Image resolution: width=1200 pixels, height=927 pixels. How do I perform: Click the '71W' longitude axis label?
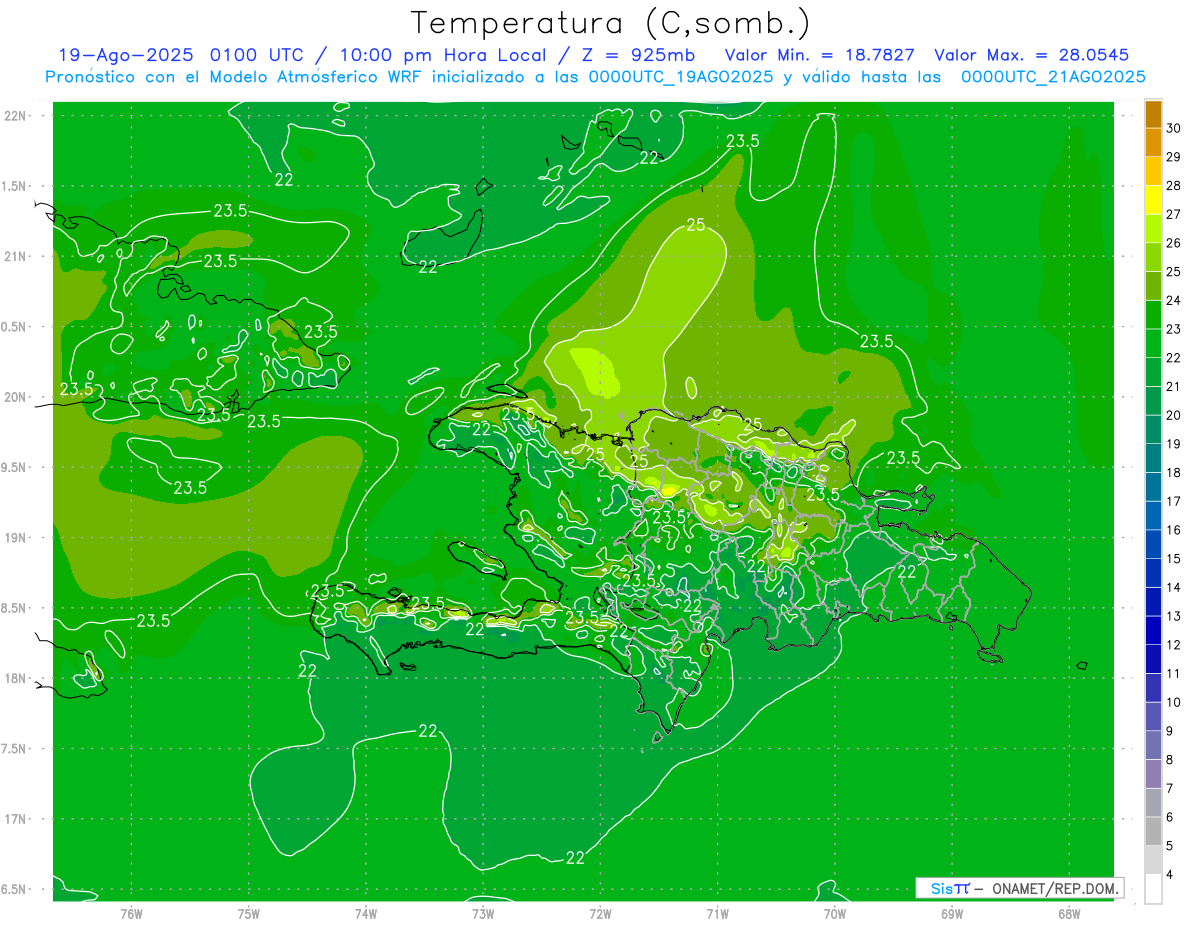tap(717, 914)
